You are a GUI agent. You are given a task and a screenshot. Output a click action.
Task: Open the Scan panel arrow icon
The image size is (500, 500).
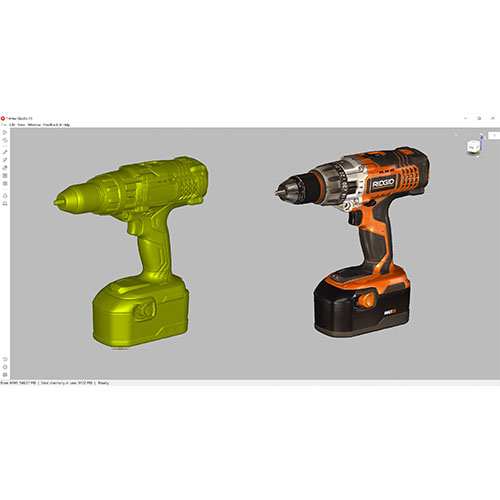click(x=5, y=132)
